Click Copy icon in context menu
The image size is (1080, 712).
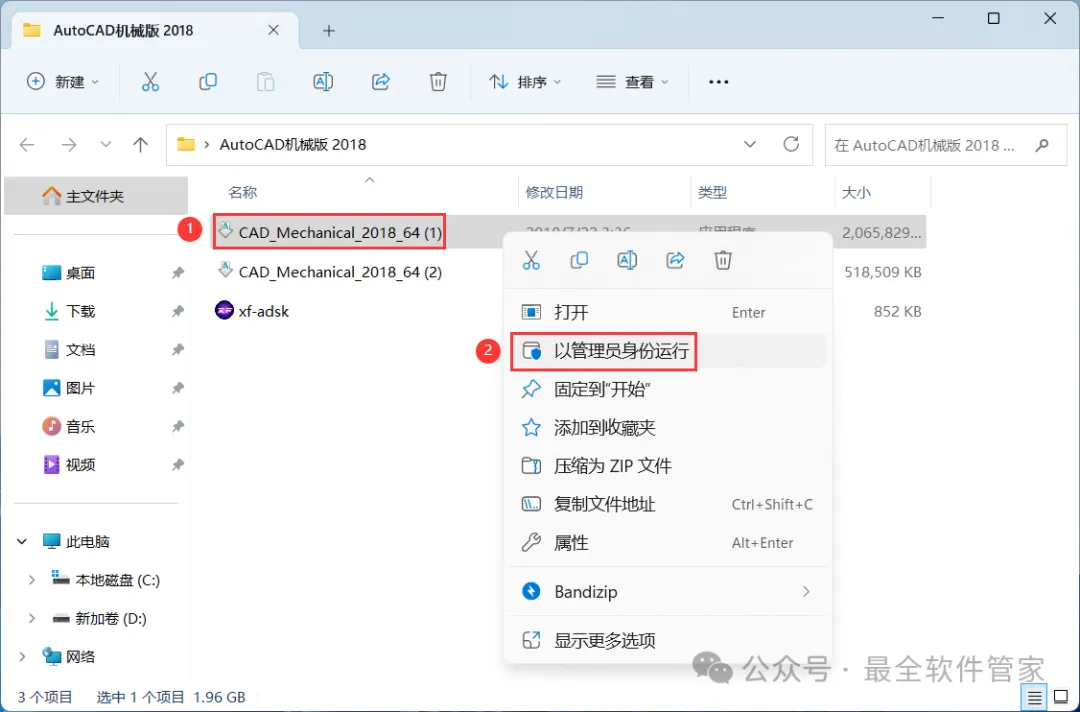(x=579, y=260)
